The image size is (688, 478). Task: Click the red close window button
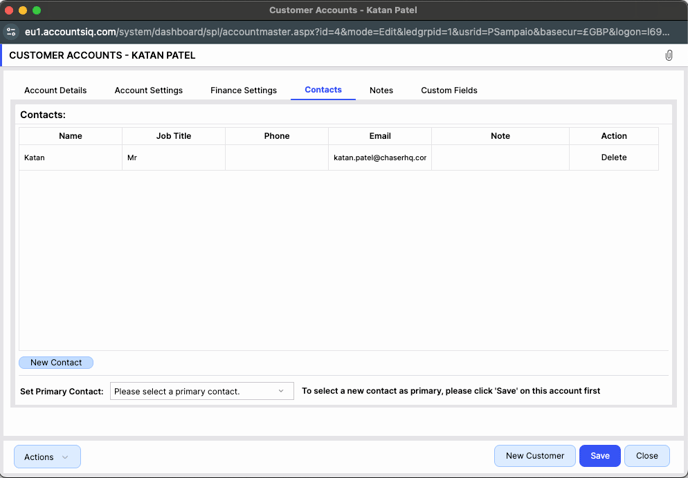pyautogui.click(x=9, y=10)
